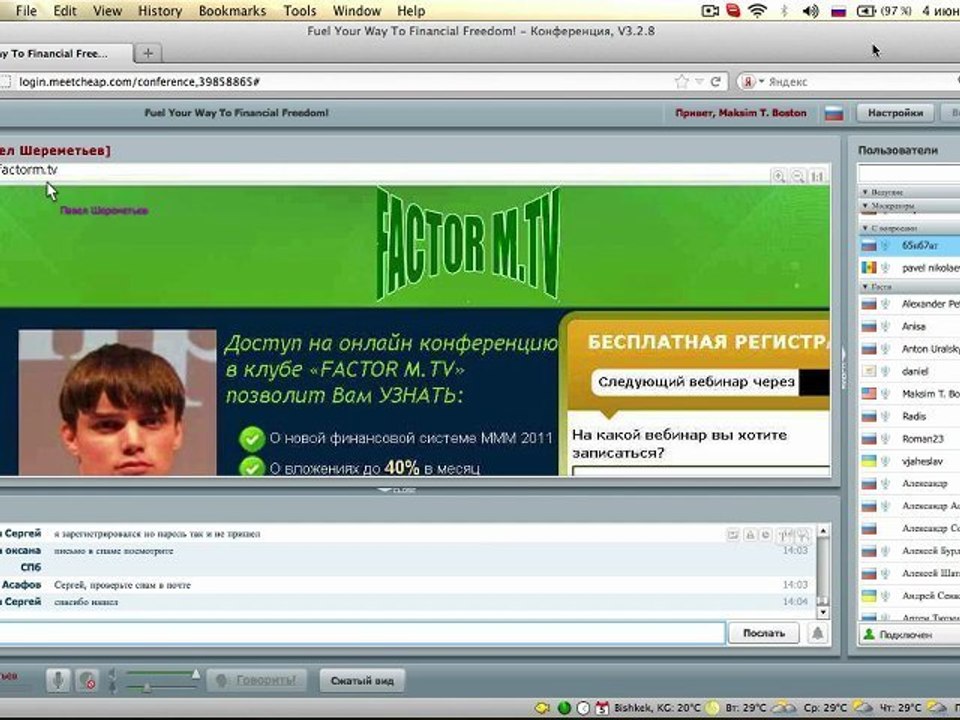This screenshot has height=720, width=960.
Task: Open the Wi-Fi menu bar icon
Action: point(758,10)
